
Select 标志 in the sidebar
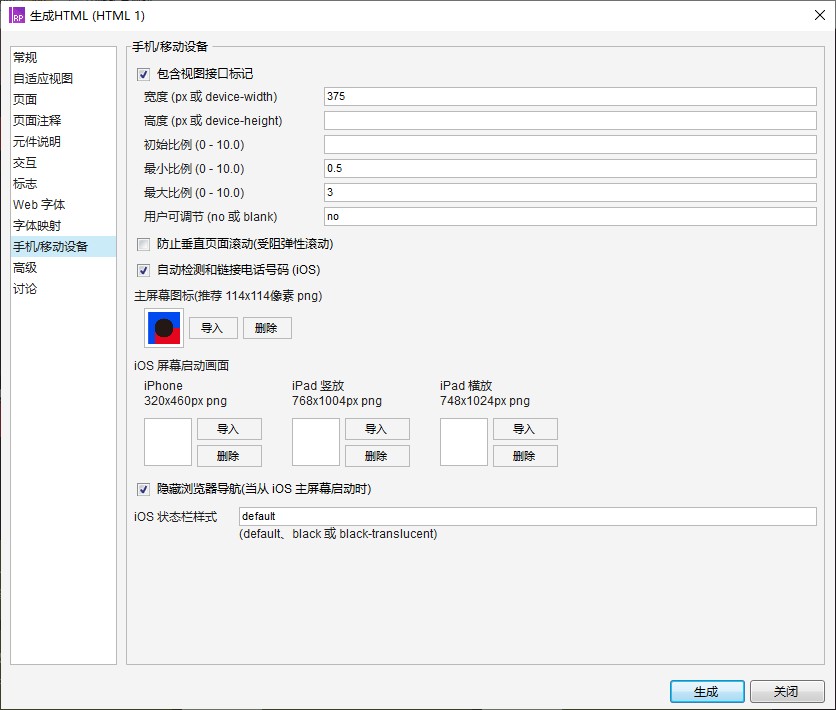click(x=63, y=184)
